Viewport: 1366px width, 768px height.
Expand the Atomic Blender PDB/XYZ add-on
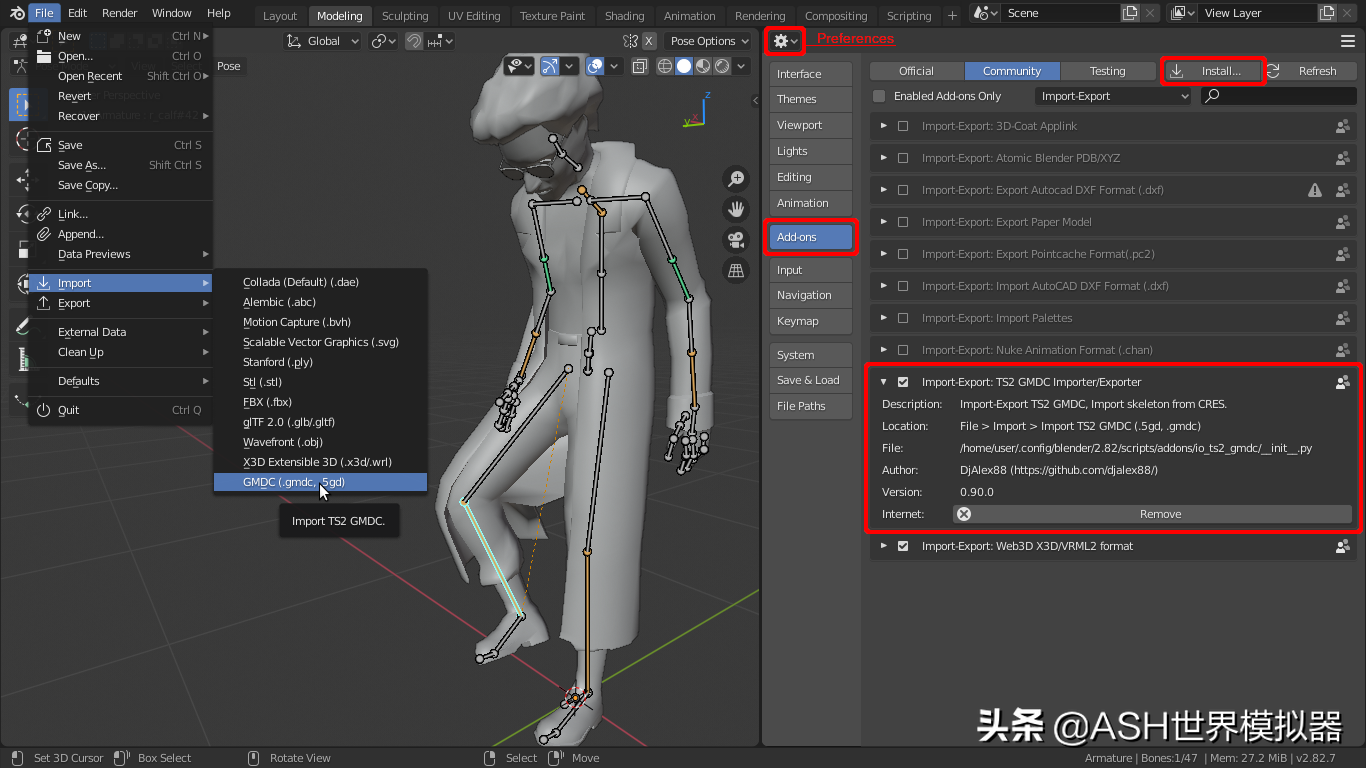pos(884,158)
